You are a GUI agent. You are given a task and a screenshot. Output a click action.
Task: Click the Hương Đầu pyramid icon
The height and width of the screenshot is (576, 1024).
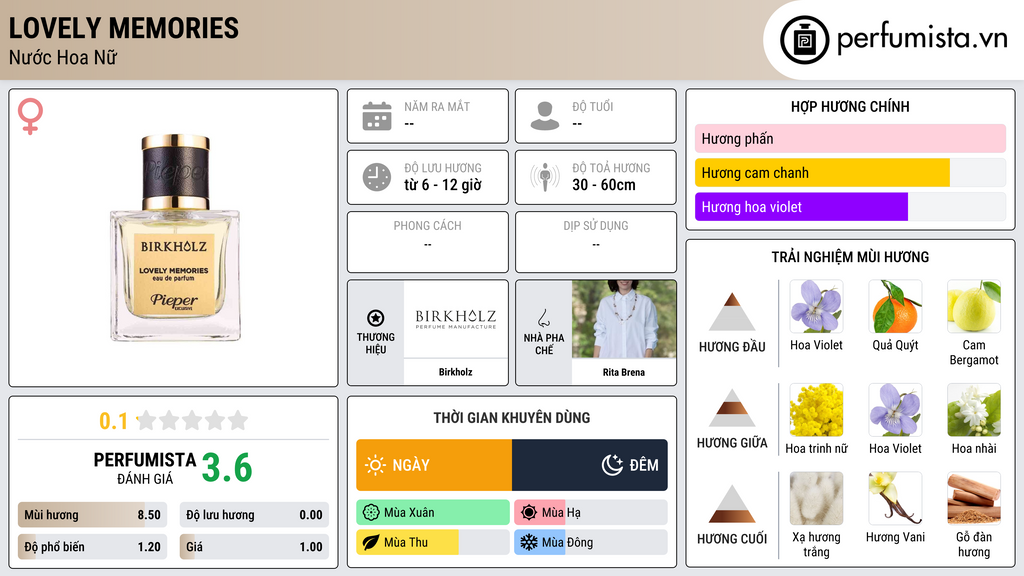coord(732,312)
